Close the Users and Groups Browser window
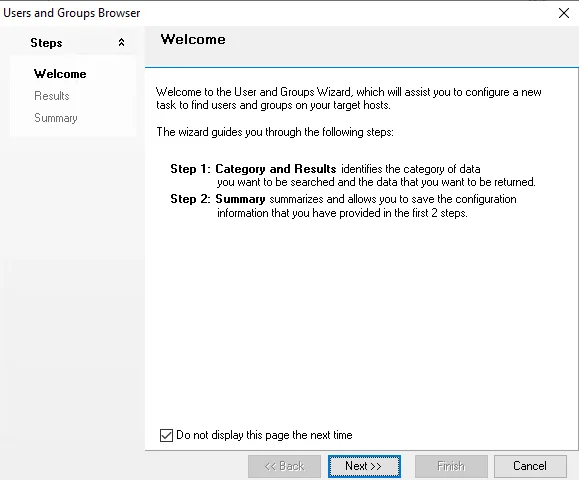 click(564, 13)
